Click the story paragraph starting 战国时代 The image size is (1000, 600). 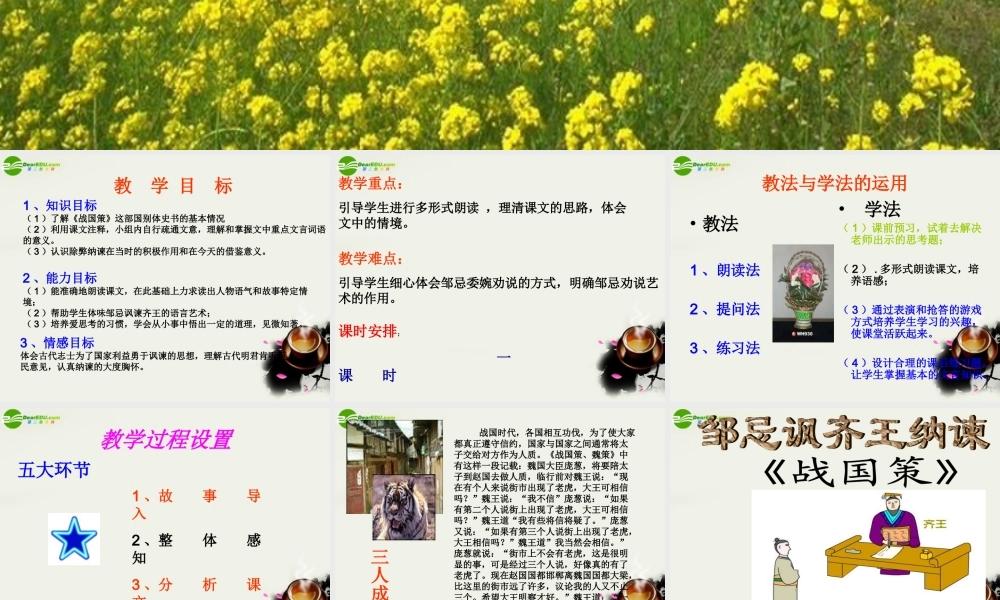click(545, 514)
